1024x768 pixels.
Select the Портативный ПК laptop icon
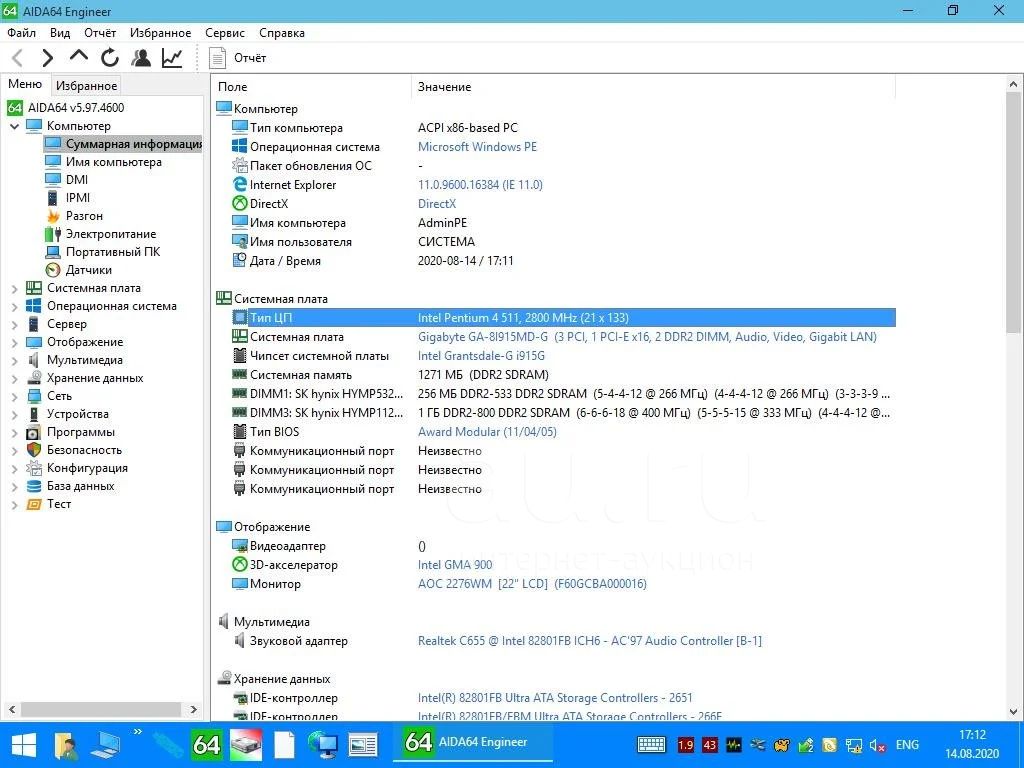[x=53, y=252]
